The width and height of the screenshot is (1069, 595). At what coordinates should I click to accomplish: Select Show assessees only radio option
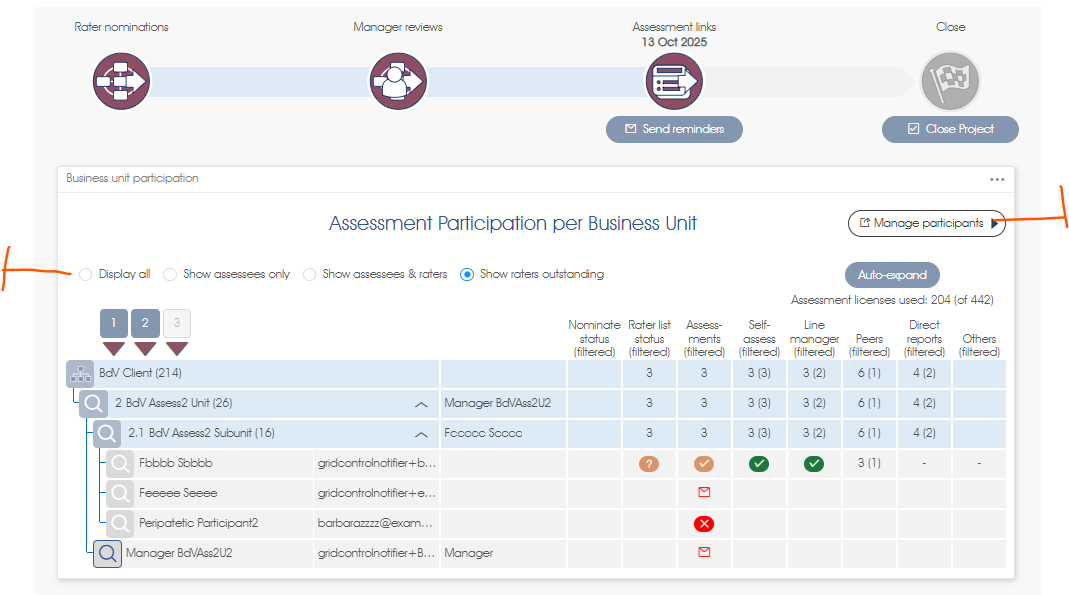pyautogui.click(x=170, y=274)
